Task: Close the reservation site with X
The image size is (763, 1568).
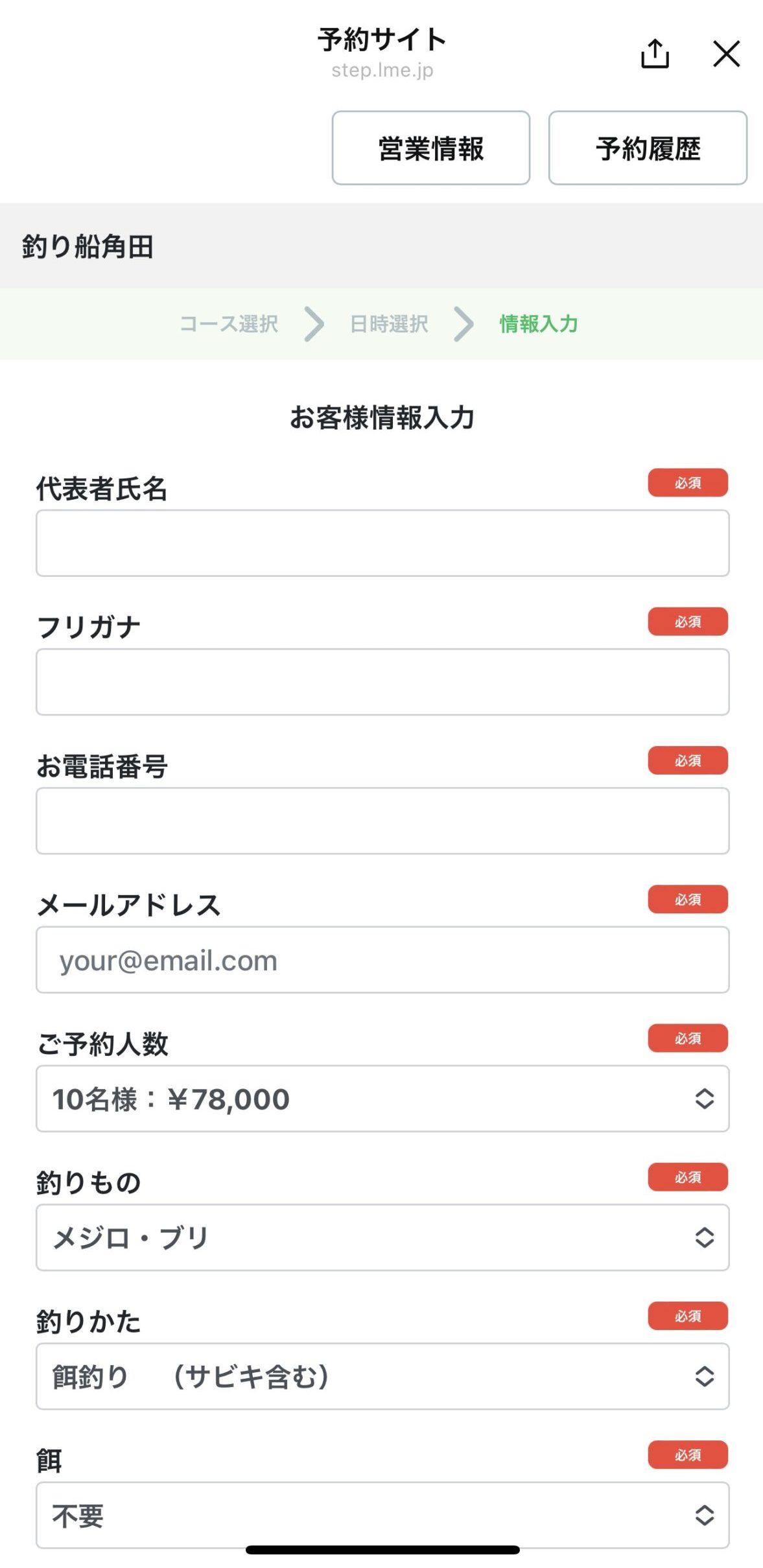Action: pyautogui.click(x=726, y=53)
